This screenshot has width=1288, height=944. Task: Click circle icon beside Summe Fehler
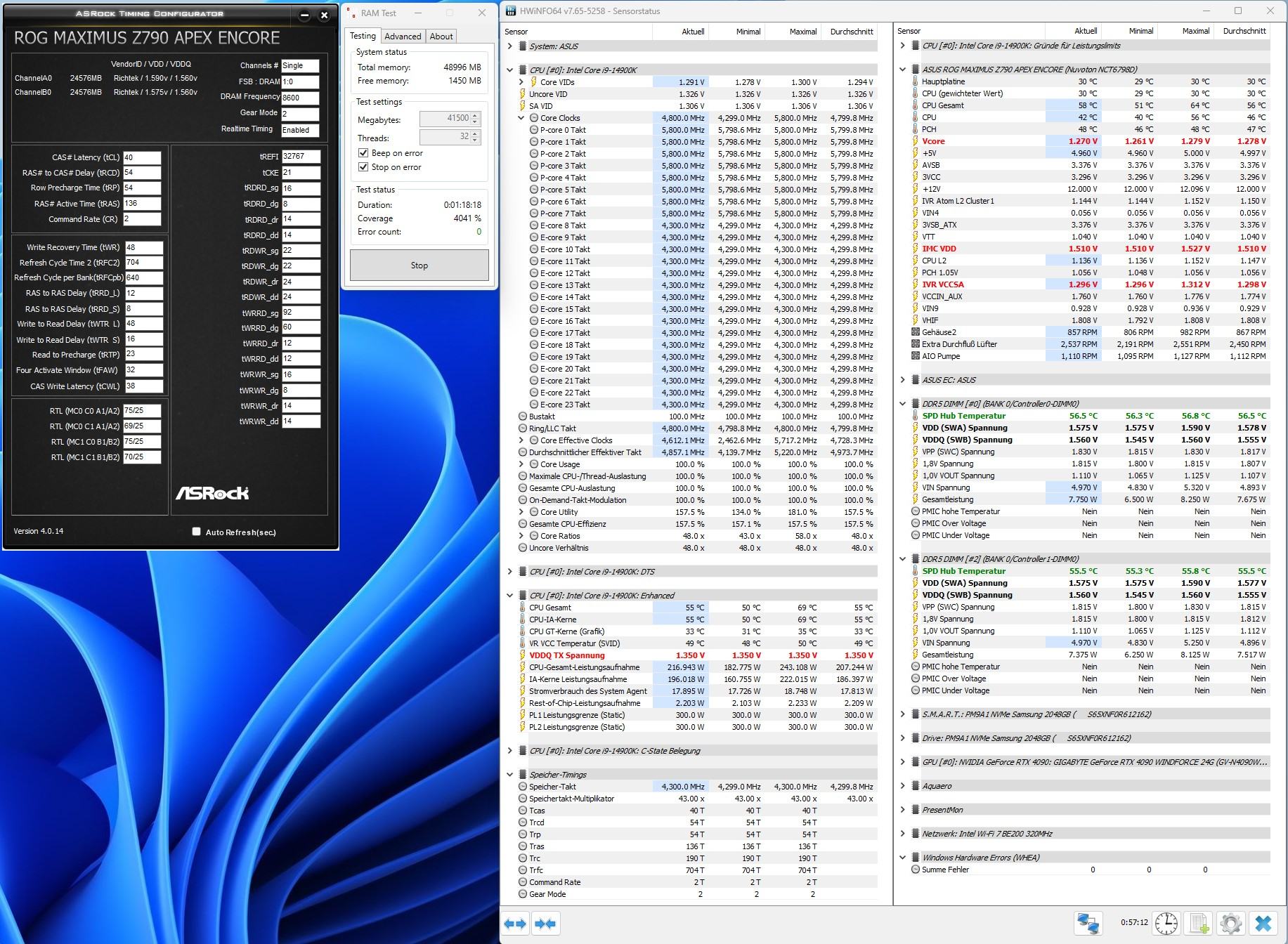915,870
